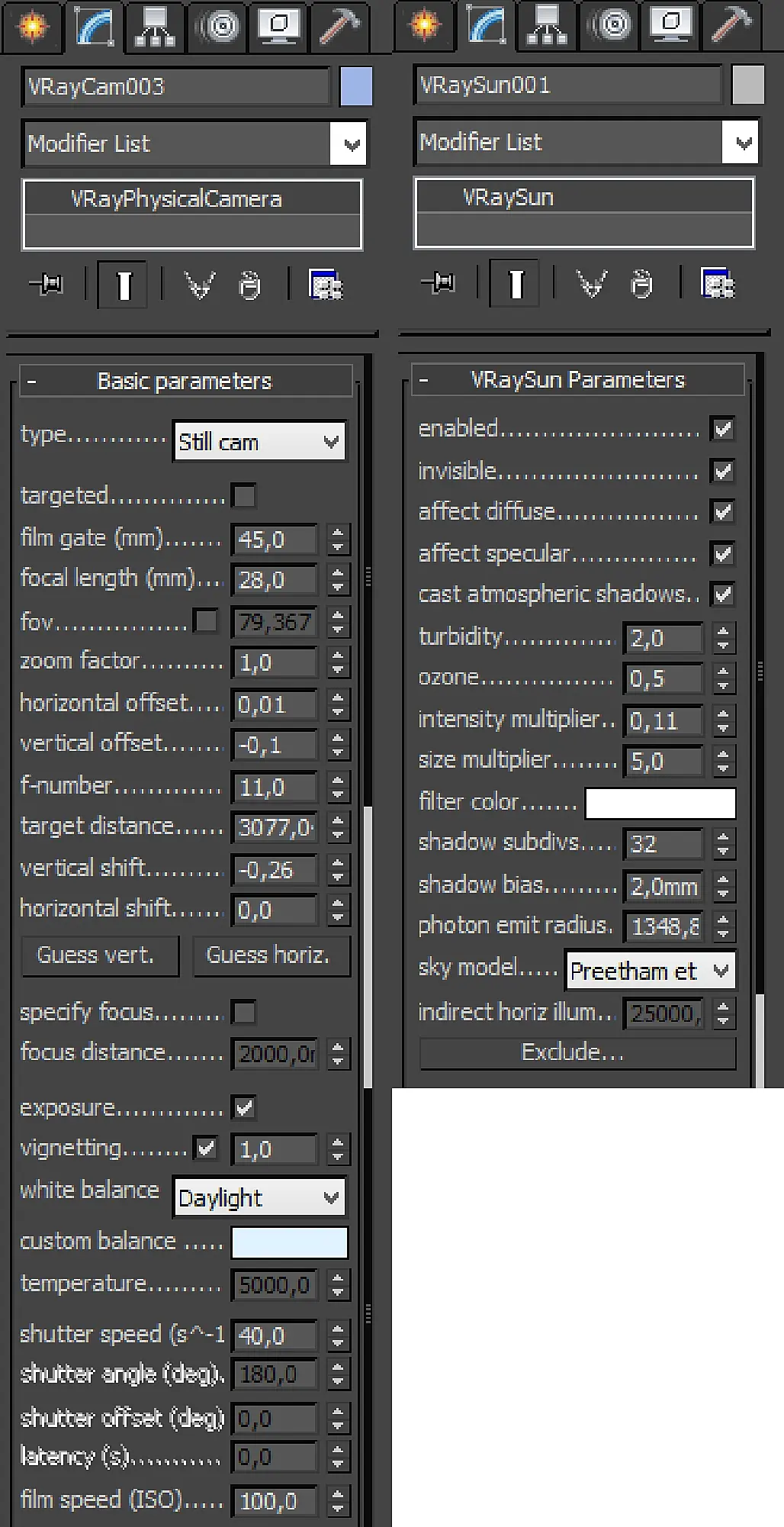Toggle the affect specular checkbox
The image size is (784, 1527).
coord(722,553)
